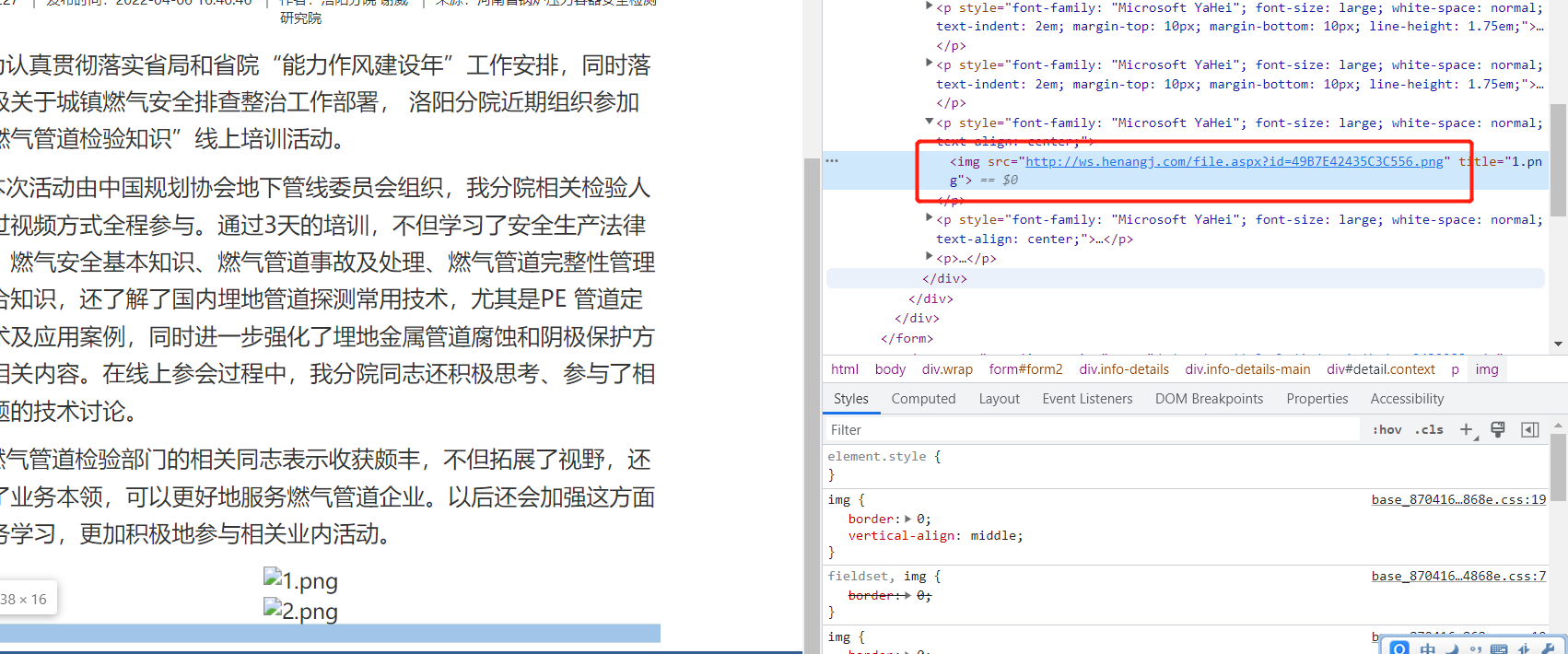The width and height of the screenshot is (1568, 654).
Task: Click the title="1.png" attribute in img node
Action: point(1500,161)
